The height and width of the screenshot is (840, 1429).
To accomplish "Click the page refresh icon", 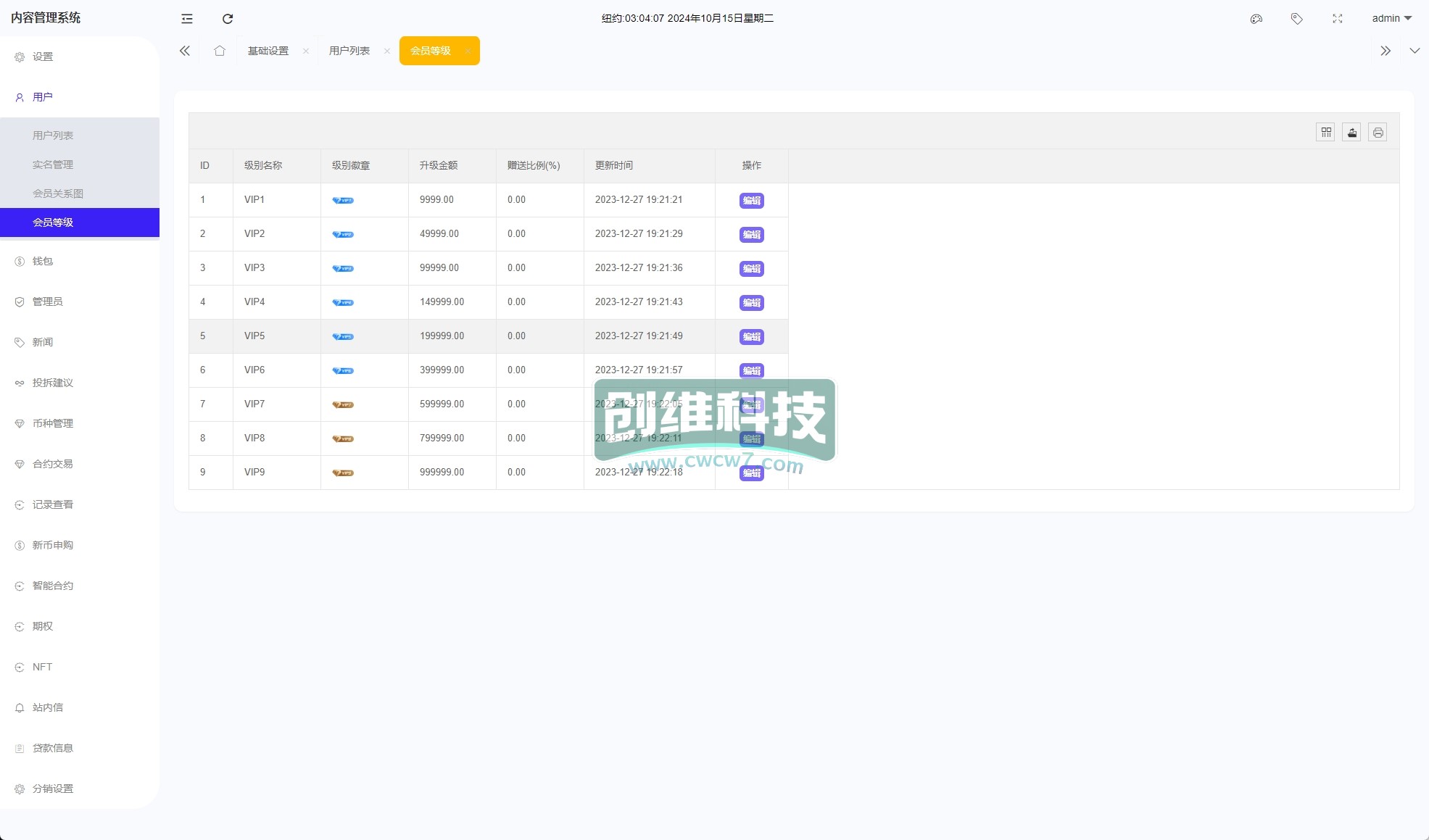I will click(x=228, y=19).
